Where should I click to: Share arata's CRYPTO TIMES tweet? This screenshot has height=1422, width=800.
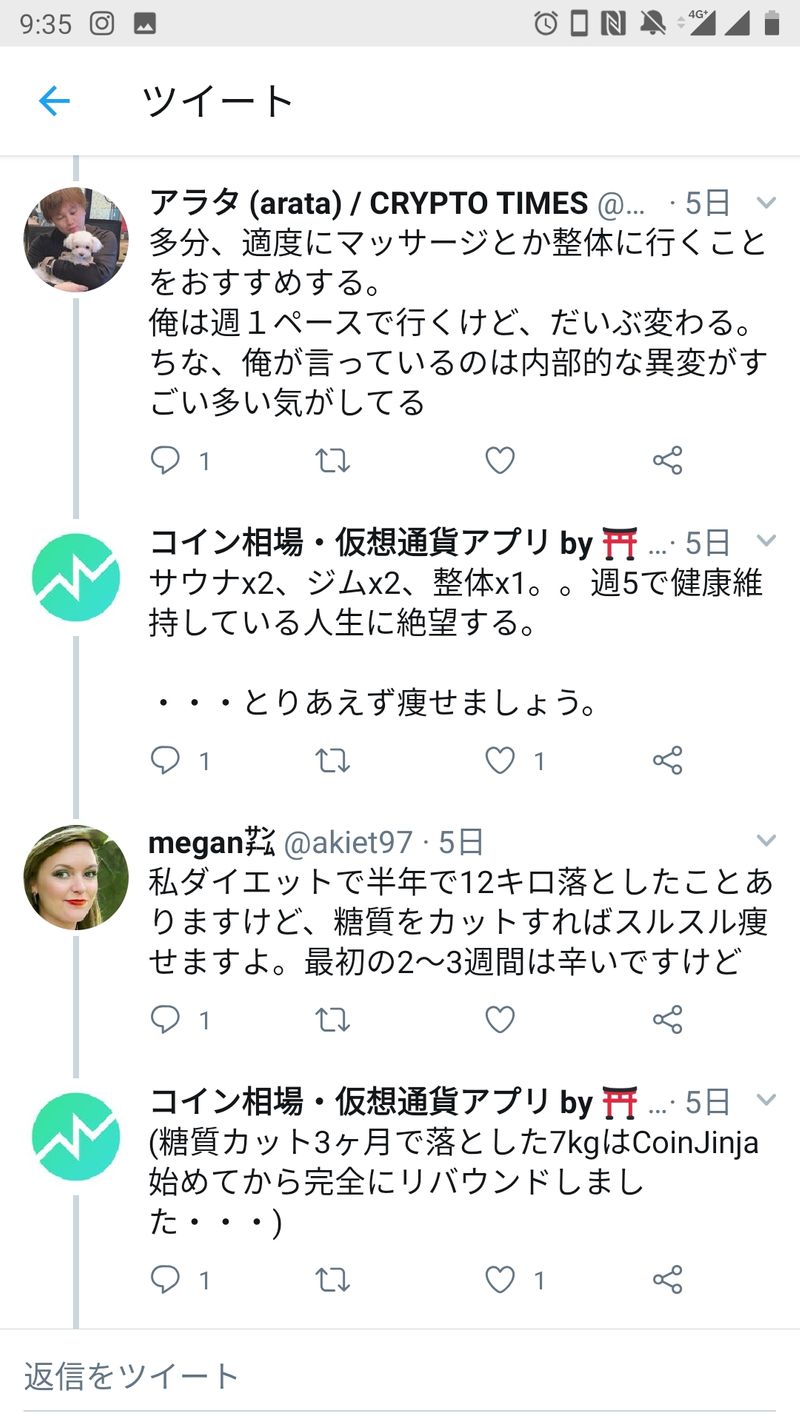(667, 460)
